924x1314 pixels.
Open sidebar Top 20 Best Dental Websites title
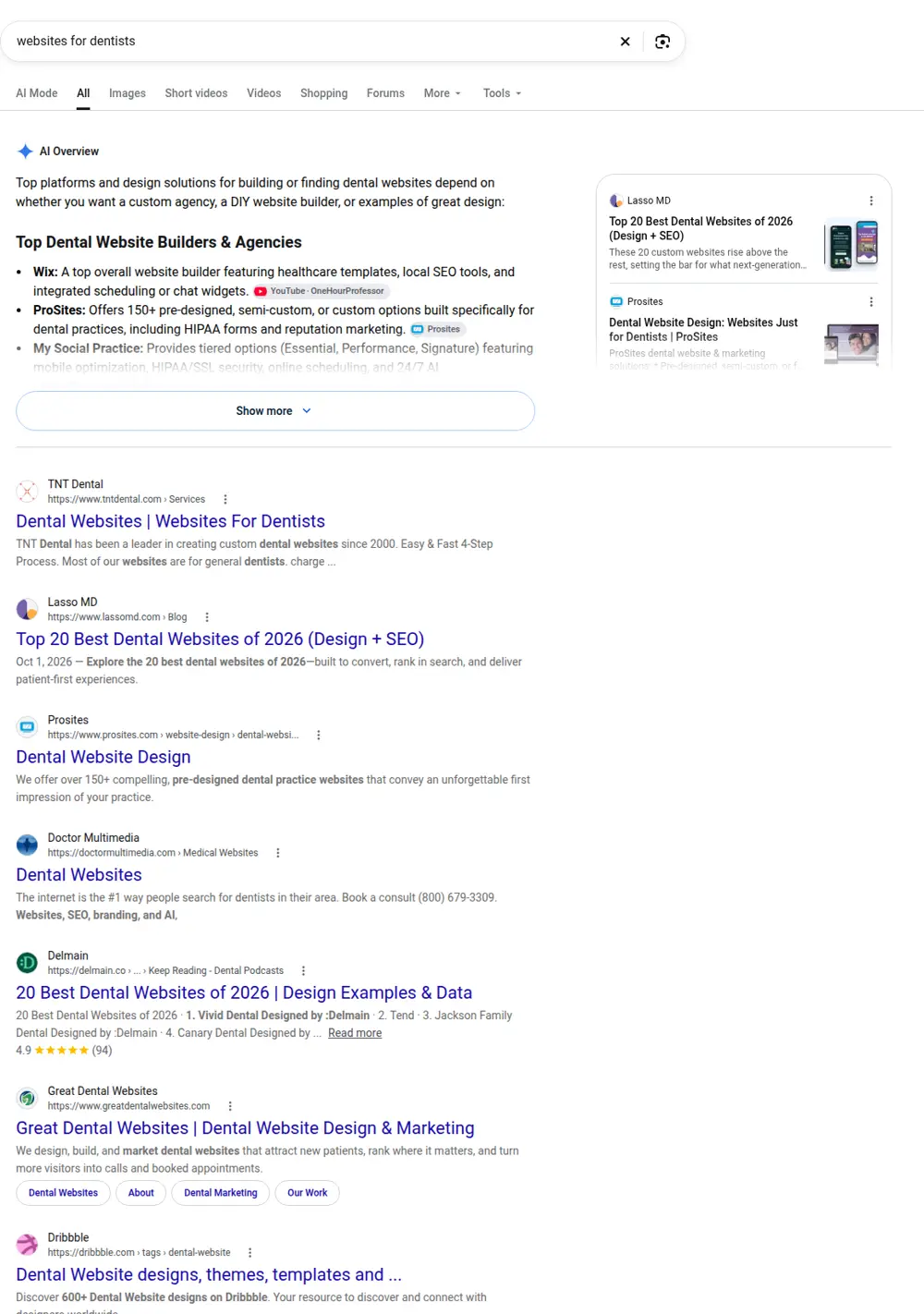point(700,228)
